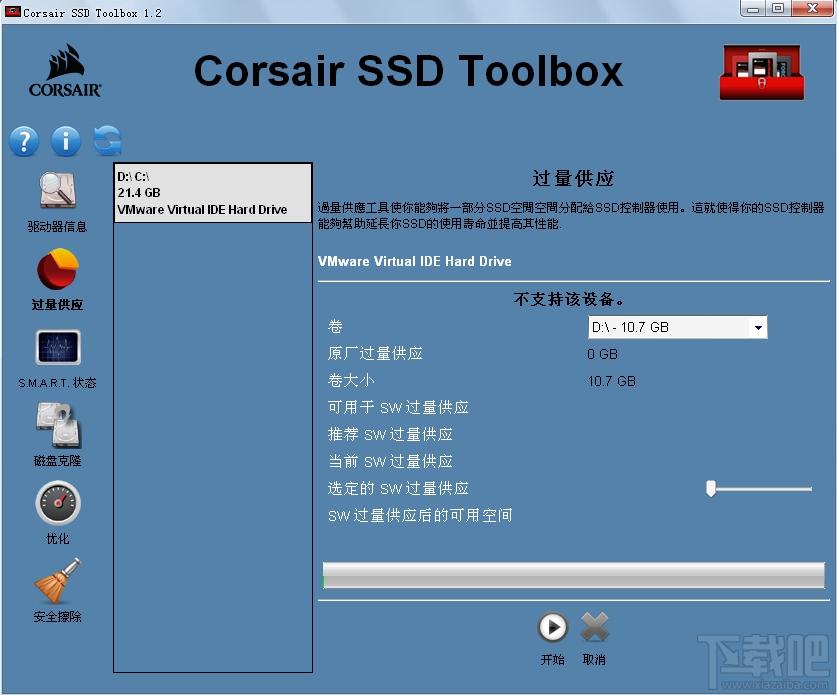Open the 安全擦除 broom icon
The width and height of the screenshot is (837, 695).
[x=58, y=581]
